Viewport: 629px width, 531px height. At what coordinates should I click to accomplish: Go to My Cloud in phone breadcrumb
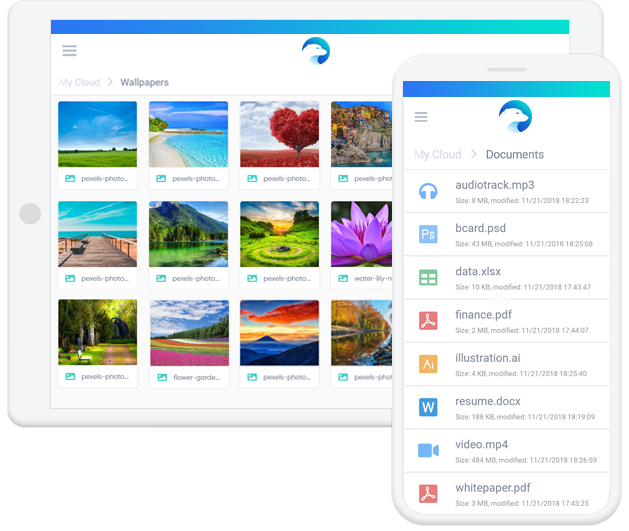point(438,154)
